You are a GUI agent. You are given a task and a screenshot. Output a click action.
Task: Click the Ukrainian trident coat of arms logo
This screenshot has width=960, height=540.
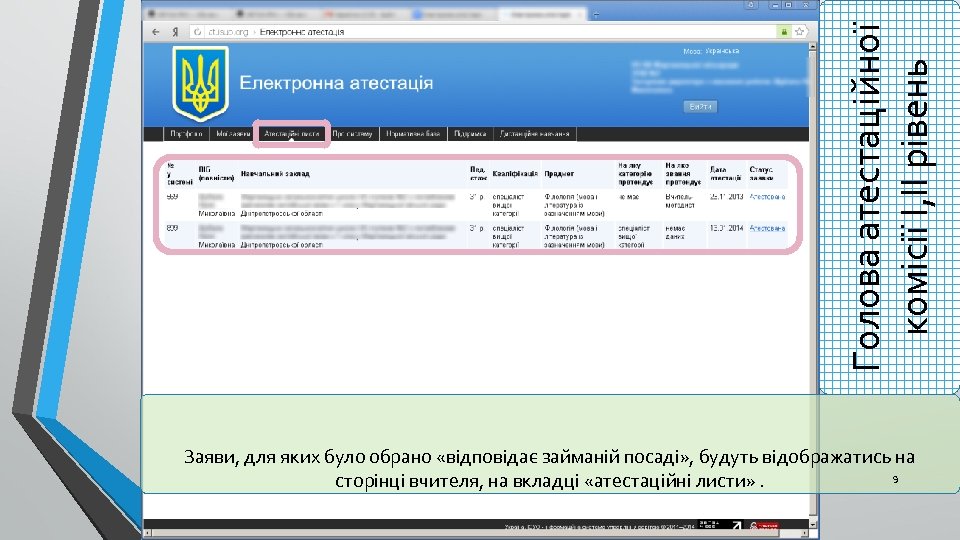coord(200,84)
